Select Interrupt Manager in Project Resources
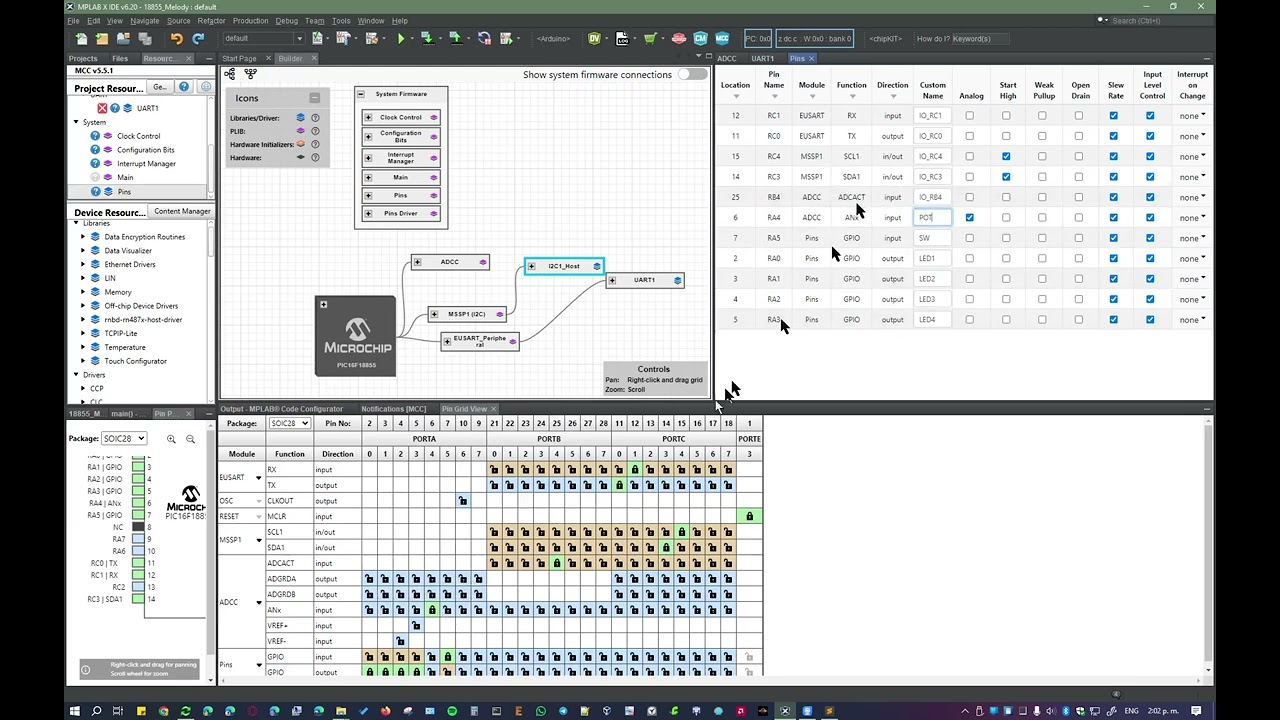The height and width of the screenshot is (720, 1280). pos(146,164)
